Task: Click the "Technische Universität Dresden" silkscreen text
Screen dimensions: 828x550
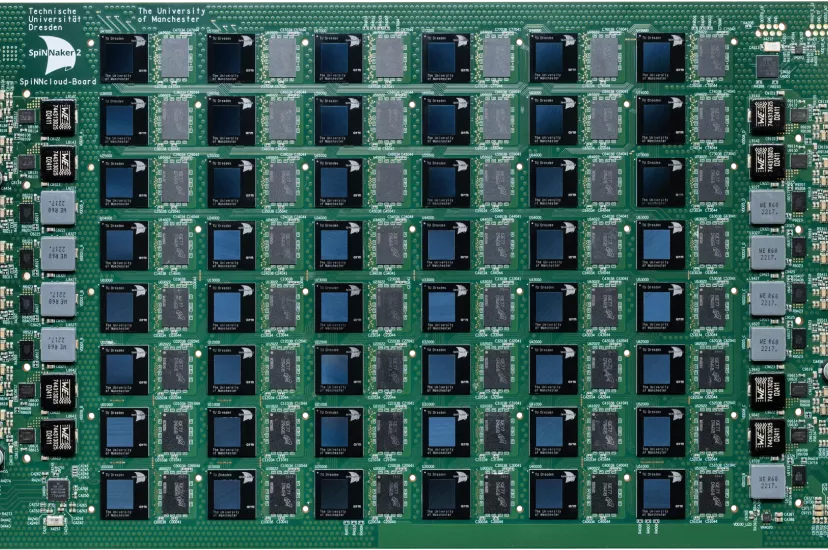Action: click(x=52, y=19)
